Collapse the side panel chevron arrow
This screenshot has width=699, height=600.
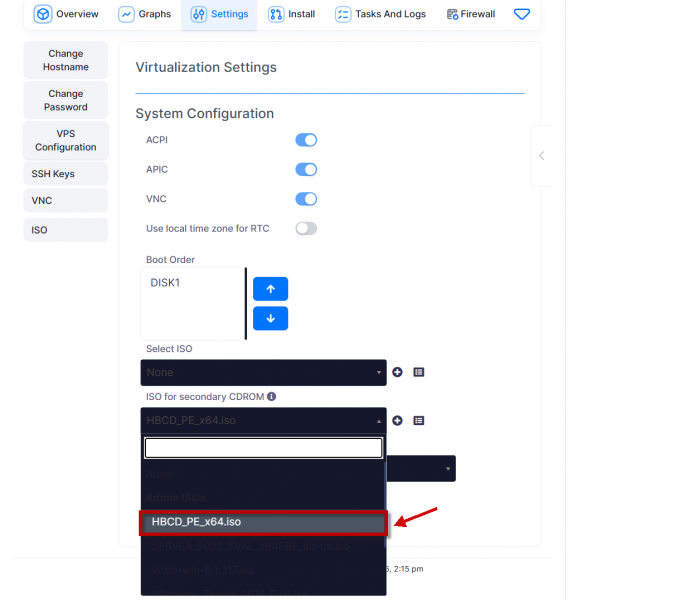pyautogui.click(x=541, y=156)
